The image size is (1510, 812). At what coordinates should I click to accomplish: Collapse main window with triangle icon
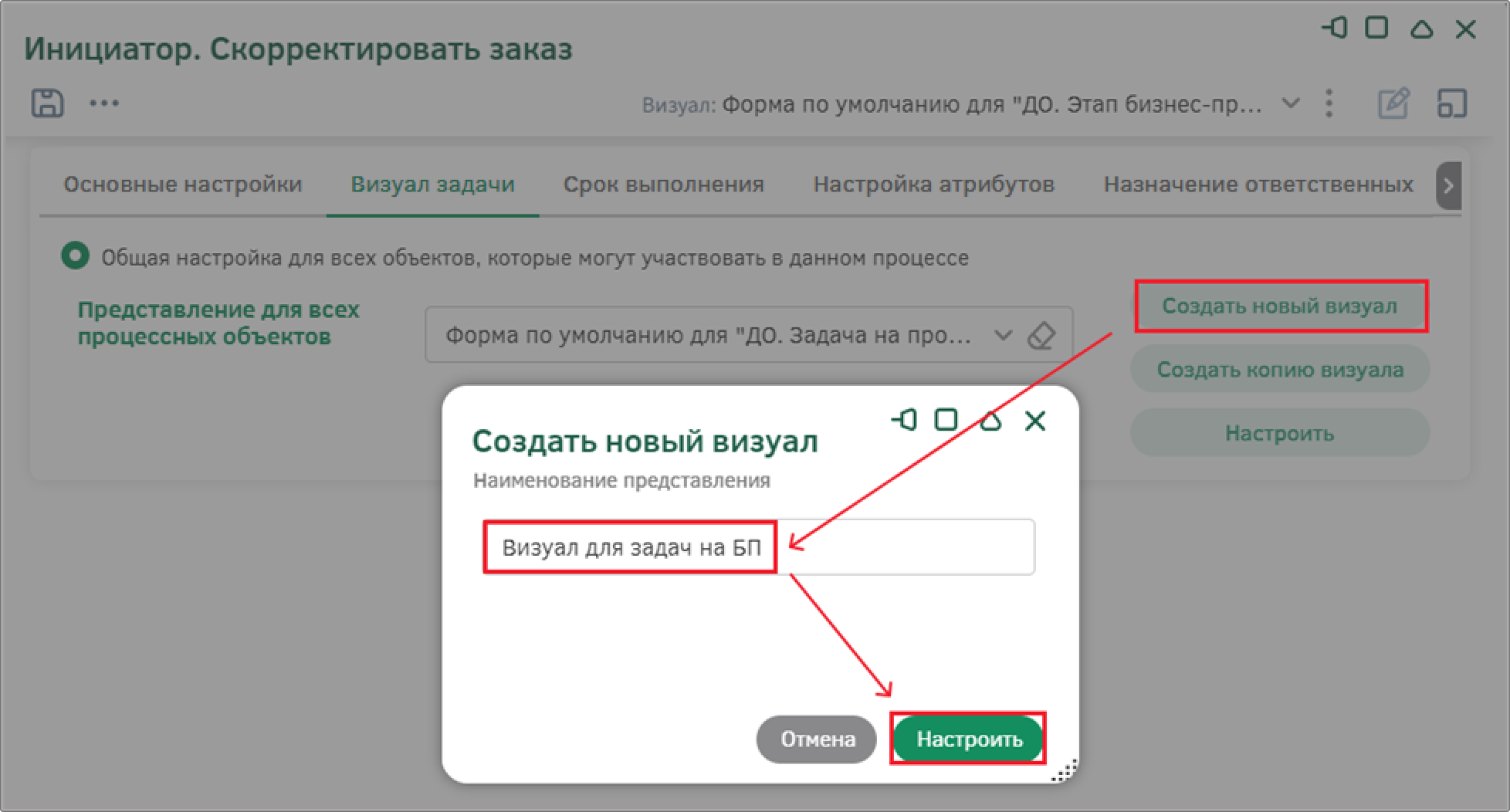[x=1421, y=29]
